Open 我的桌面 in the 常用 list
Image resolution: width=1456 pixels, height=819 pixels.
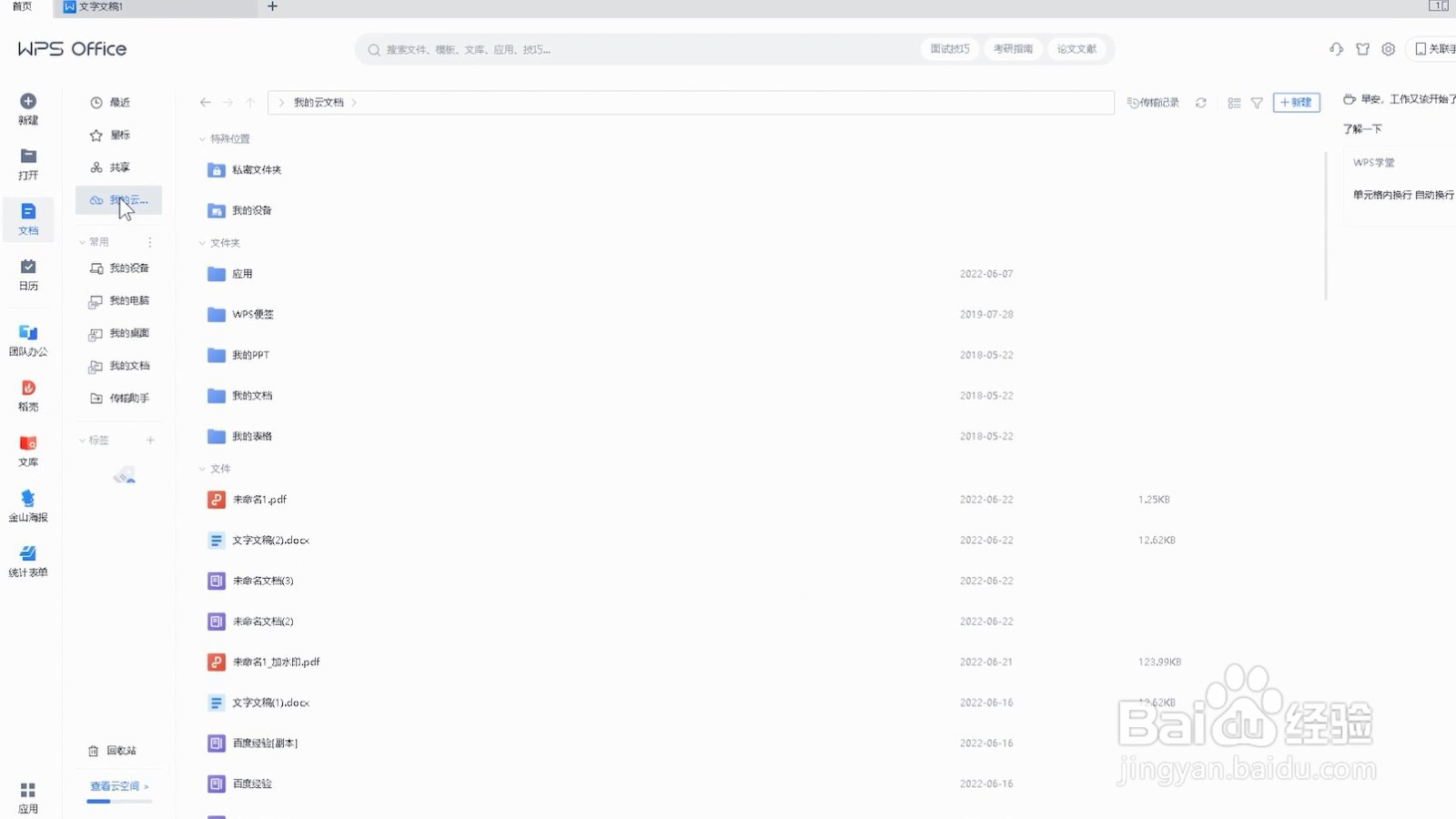point(119,334)
